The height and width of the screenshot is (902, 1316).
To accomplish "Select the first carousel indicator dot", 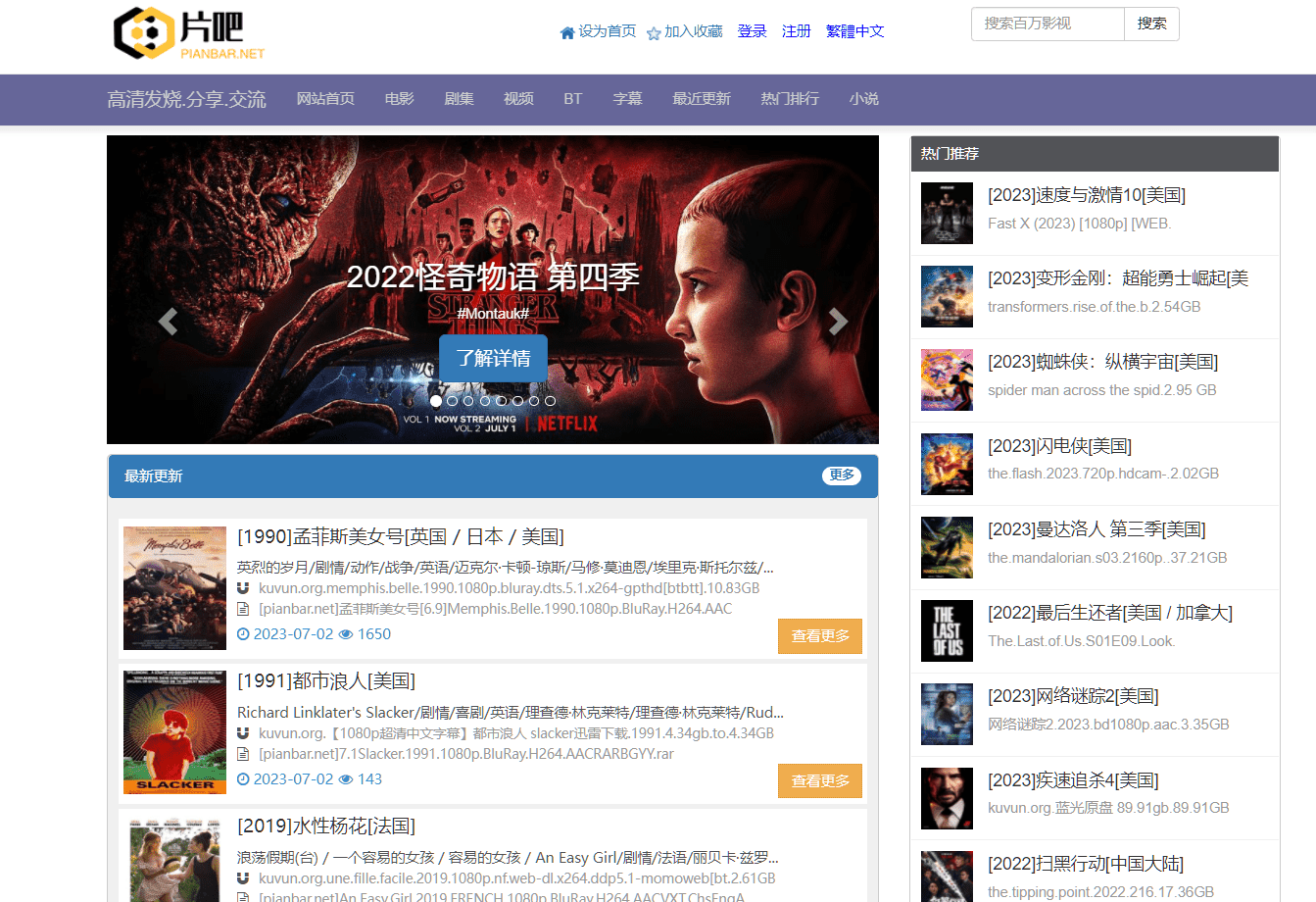I will (x=436, y=400).
